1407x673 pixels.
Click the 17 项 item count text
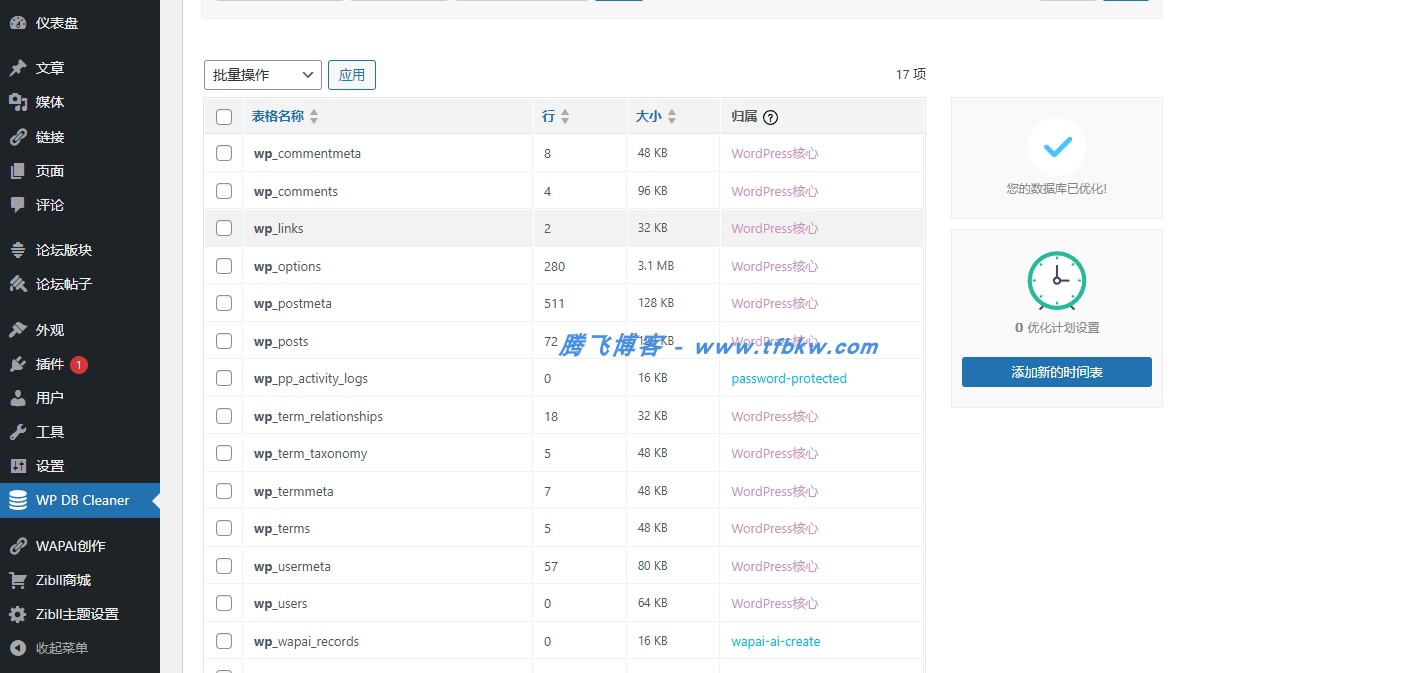pyautogui.click(x=911, y=74)
